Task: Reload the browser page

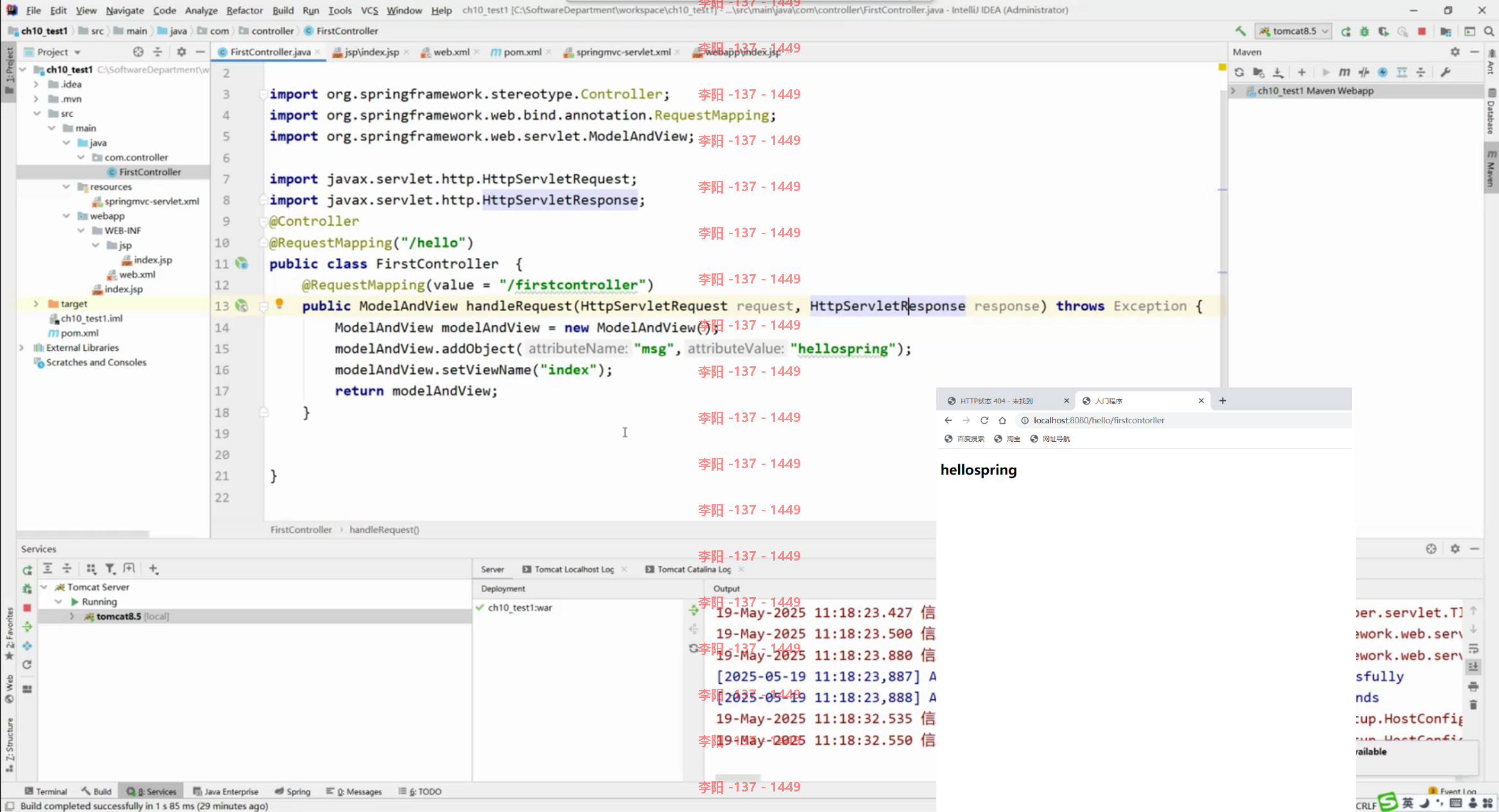Action: [984, 420]
